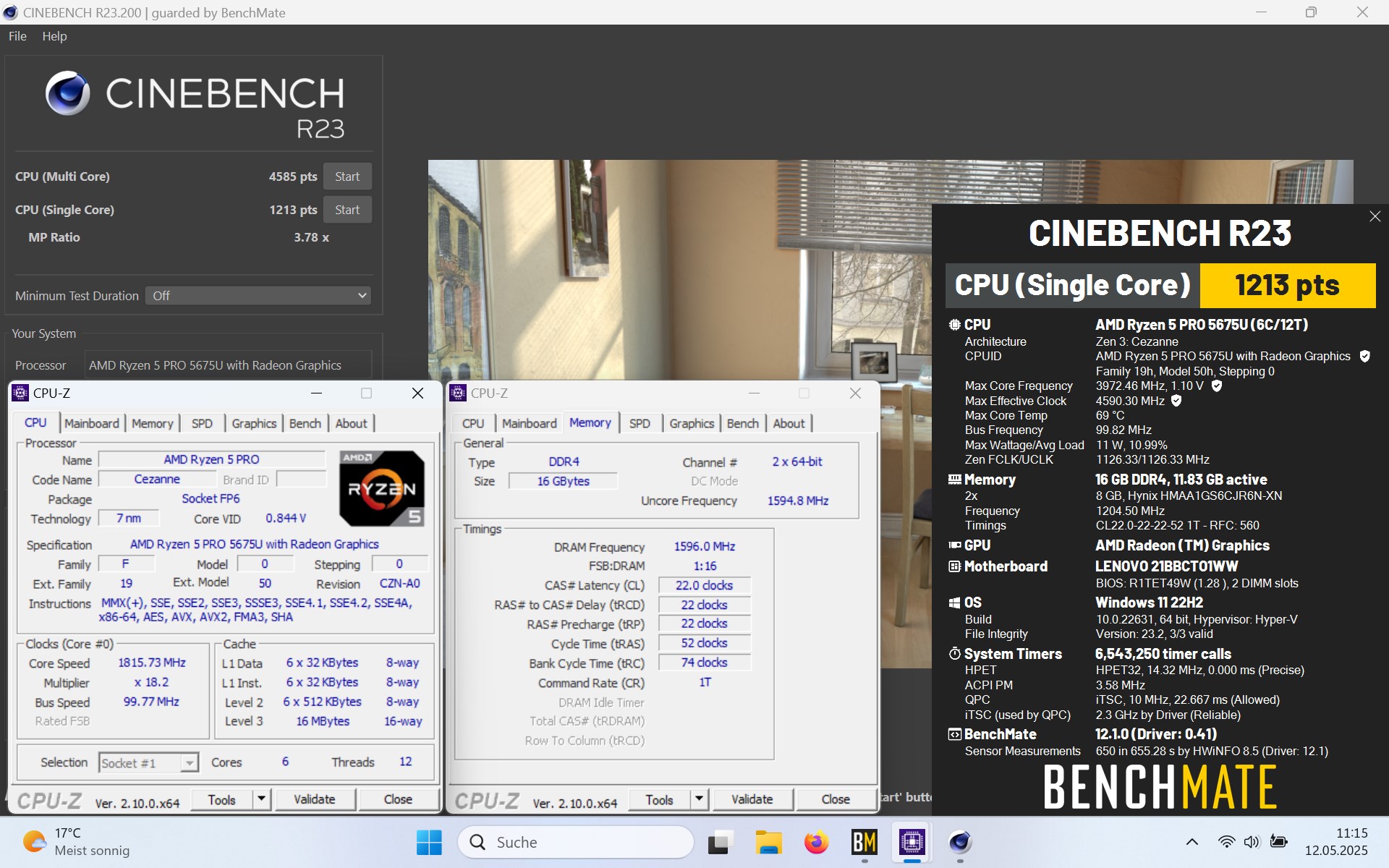Open the SPD tab in the right CPU-Z window

pos(640,423)
